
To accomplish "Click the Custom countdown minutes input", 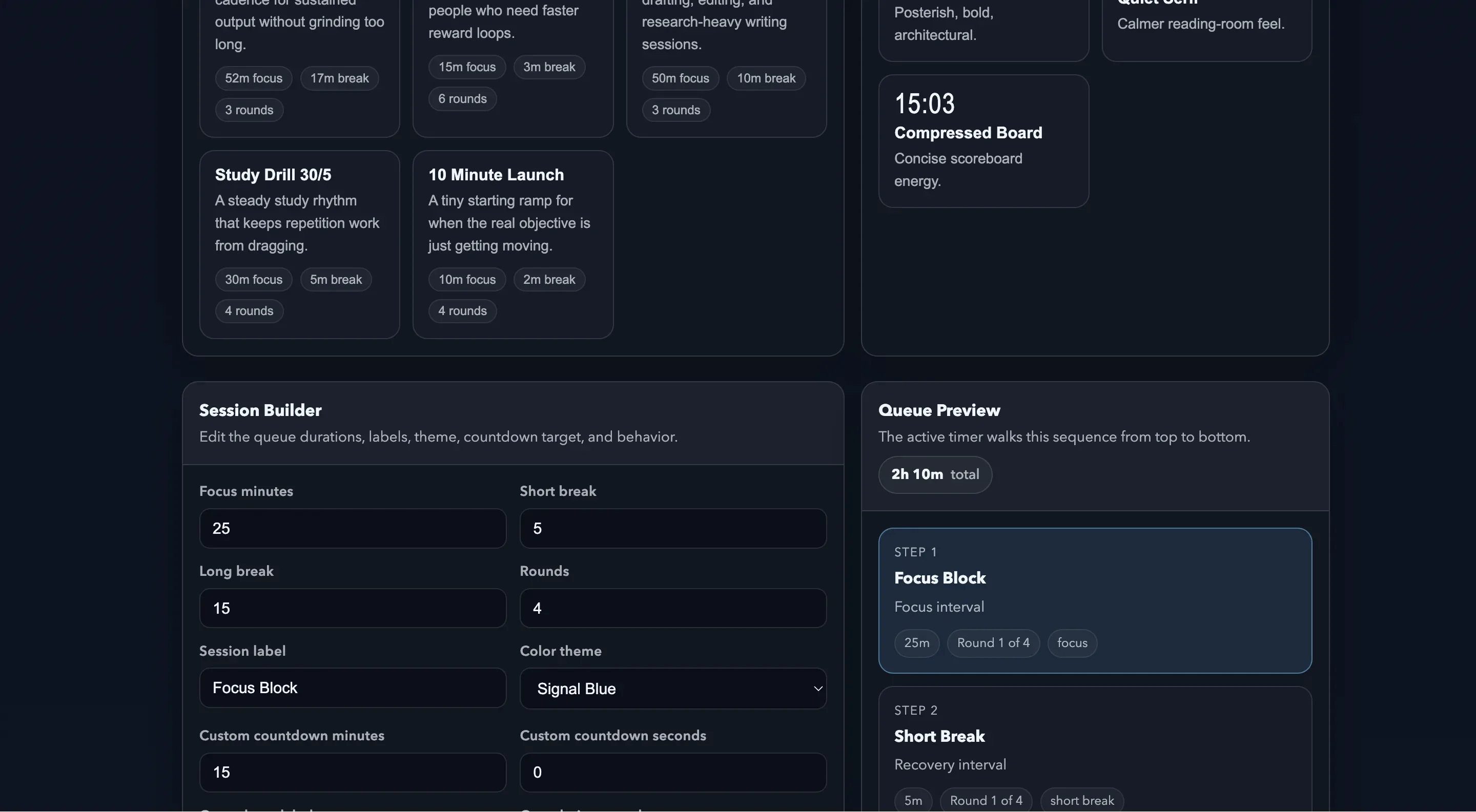I will 353,772.
